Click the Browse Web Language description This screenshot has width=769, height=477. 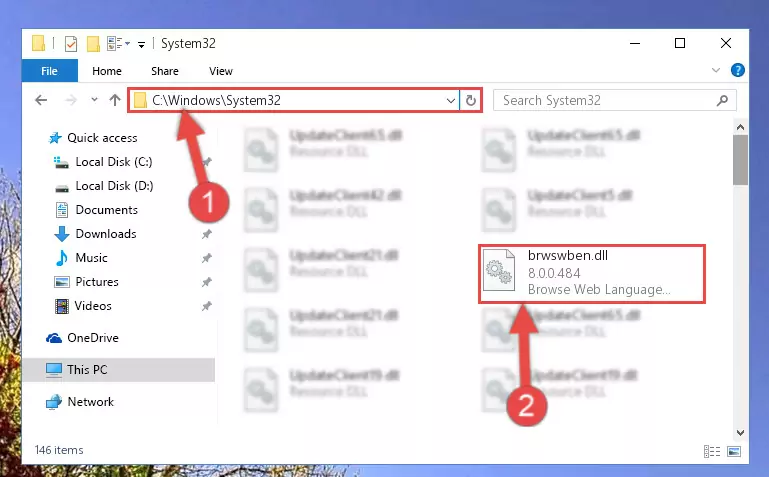599,290
